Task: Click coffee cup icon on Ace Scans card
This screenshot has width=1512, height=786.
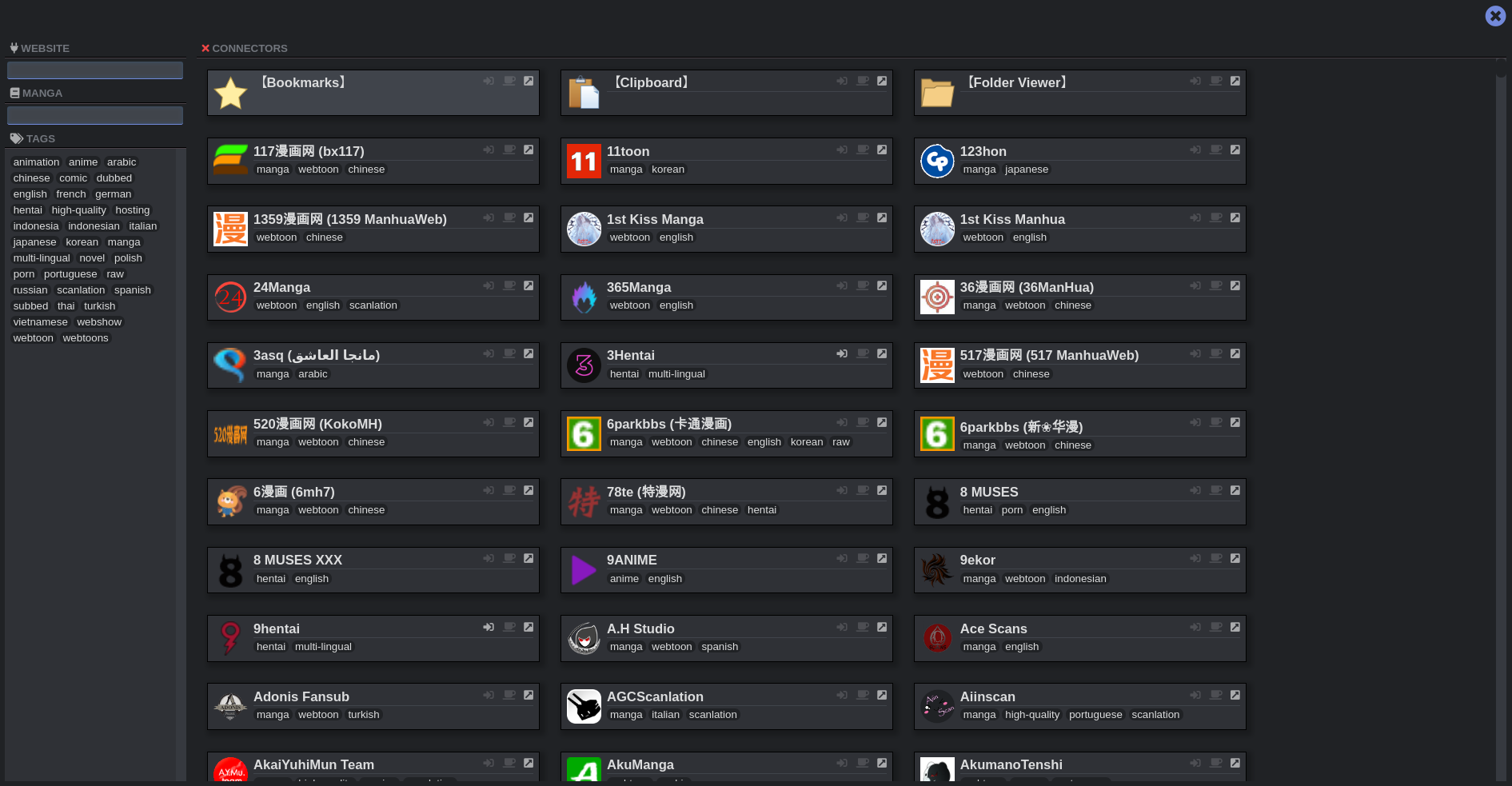Action: pos(1216,627)
